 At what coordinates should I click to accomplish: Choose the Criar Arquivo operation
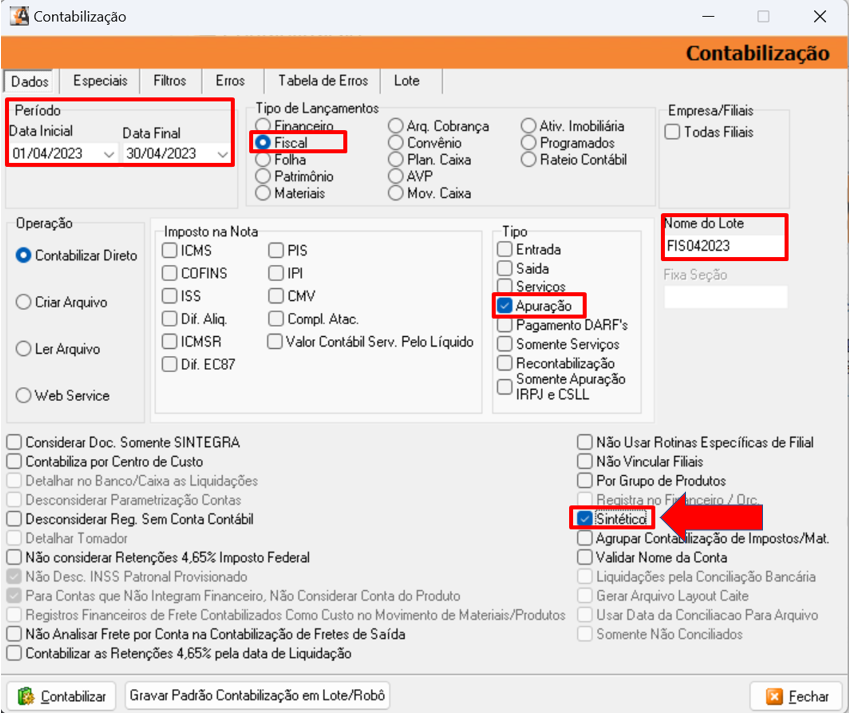pos(24,302)
